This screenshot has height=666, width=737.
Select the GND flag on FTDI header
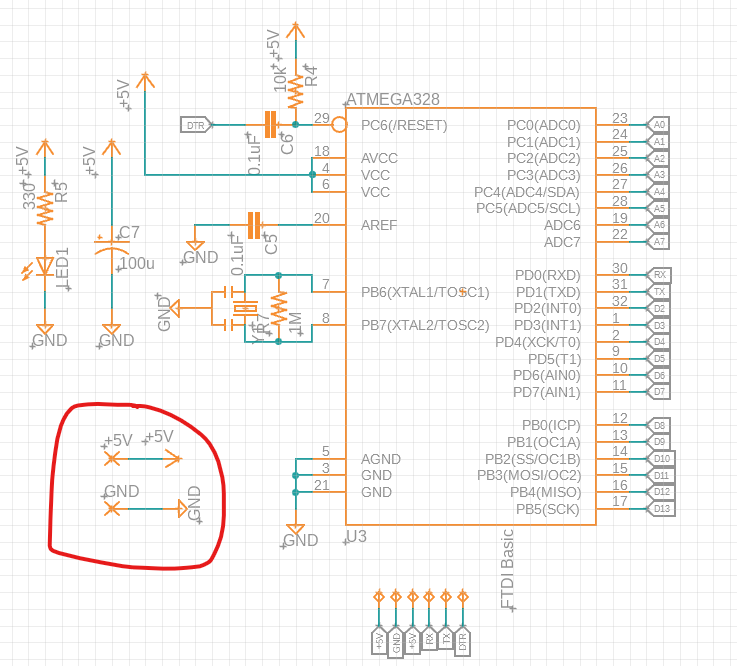(x=395, y=639)
